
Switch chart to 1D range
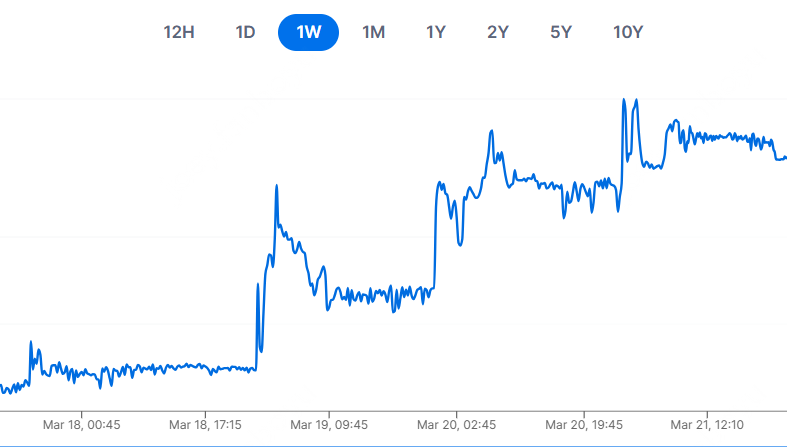[x=245, y=32]
